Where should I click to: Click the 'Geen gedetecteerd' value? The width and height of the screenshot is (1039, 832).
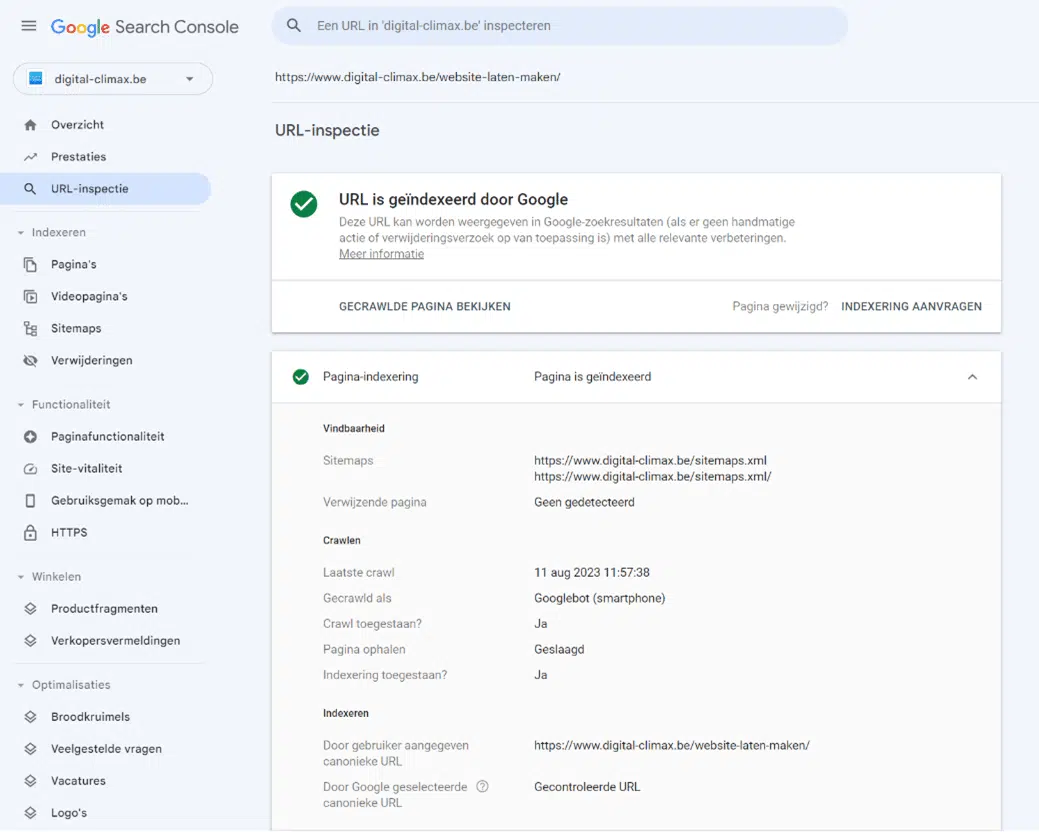coord(584,502)
